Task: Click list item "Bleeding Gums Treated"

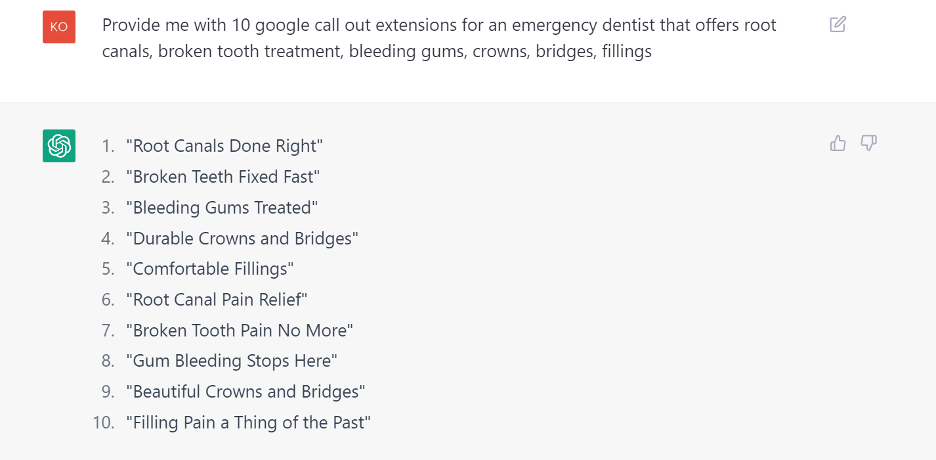Action: tap(222, 208)
